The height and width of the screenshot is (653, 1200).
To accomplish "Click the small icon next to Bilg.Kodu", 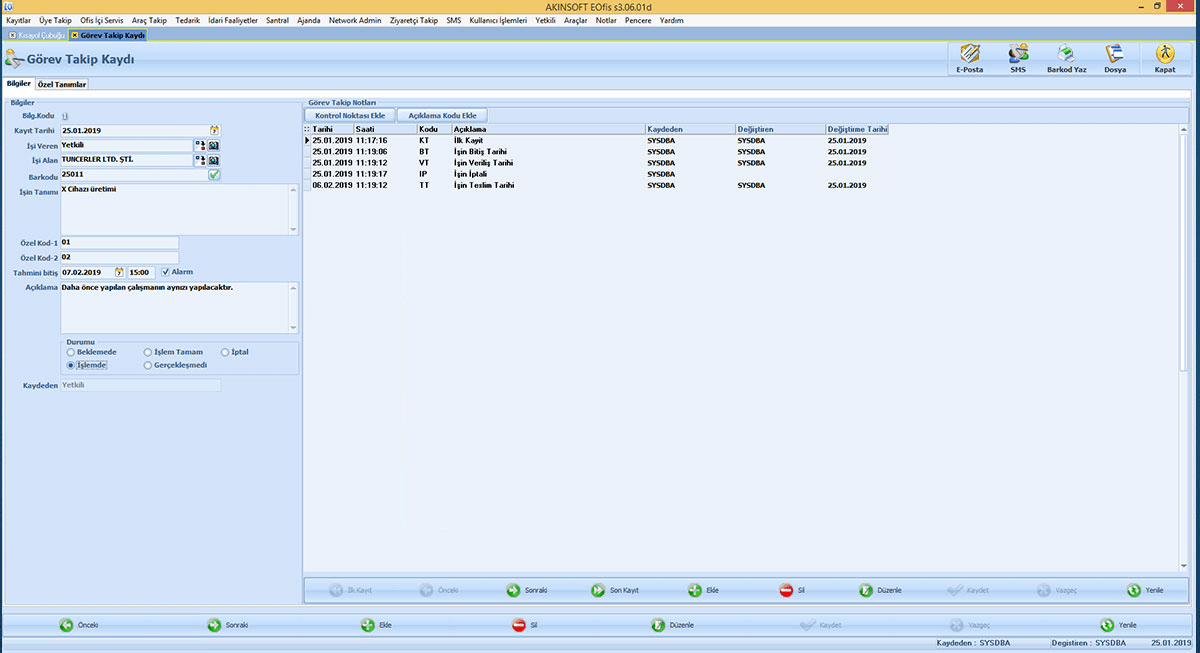I will tap(66, 116).
